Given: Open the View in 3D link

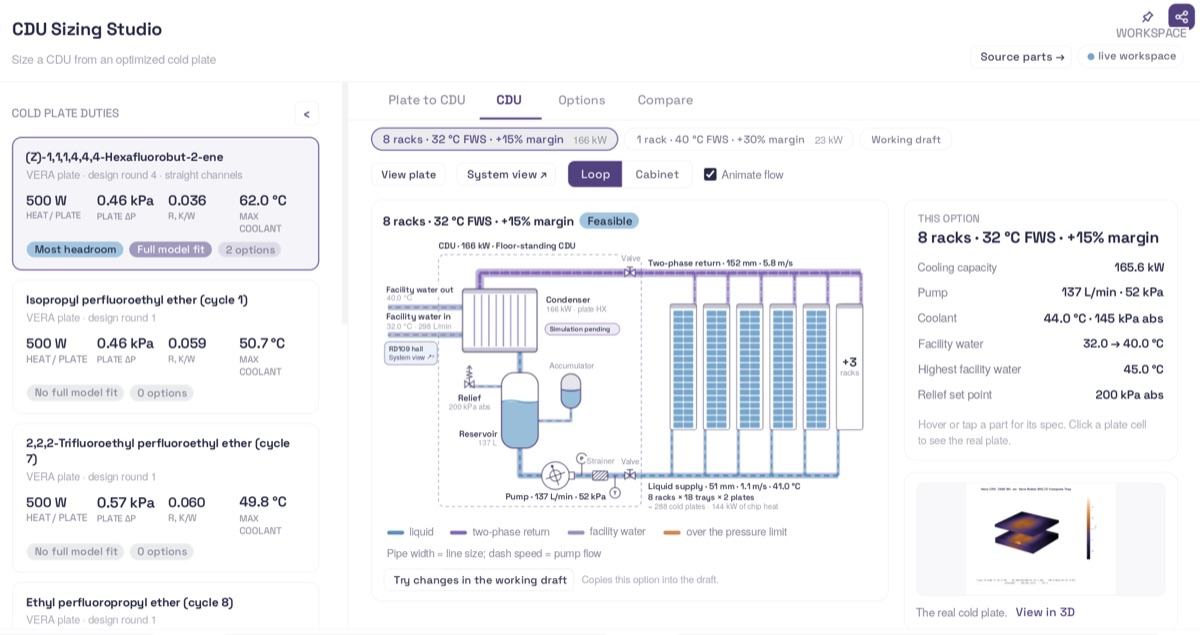Looking at the screenshot, I should (1045, 612).
